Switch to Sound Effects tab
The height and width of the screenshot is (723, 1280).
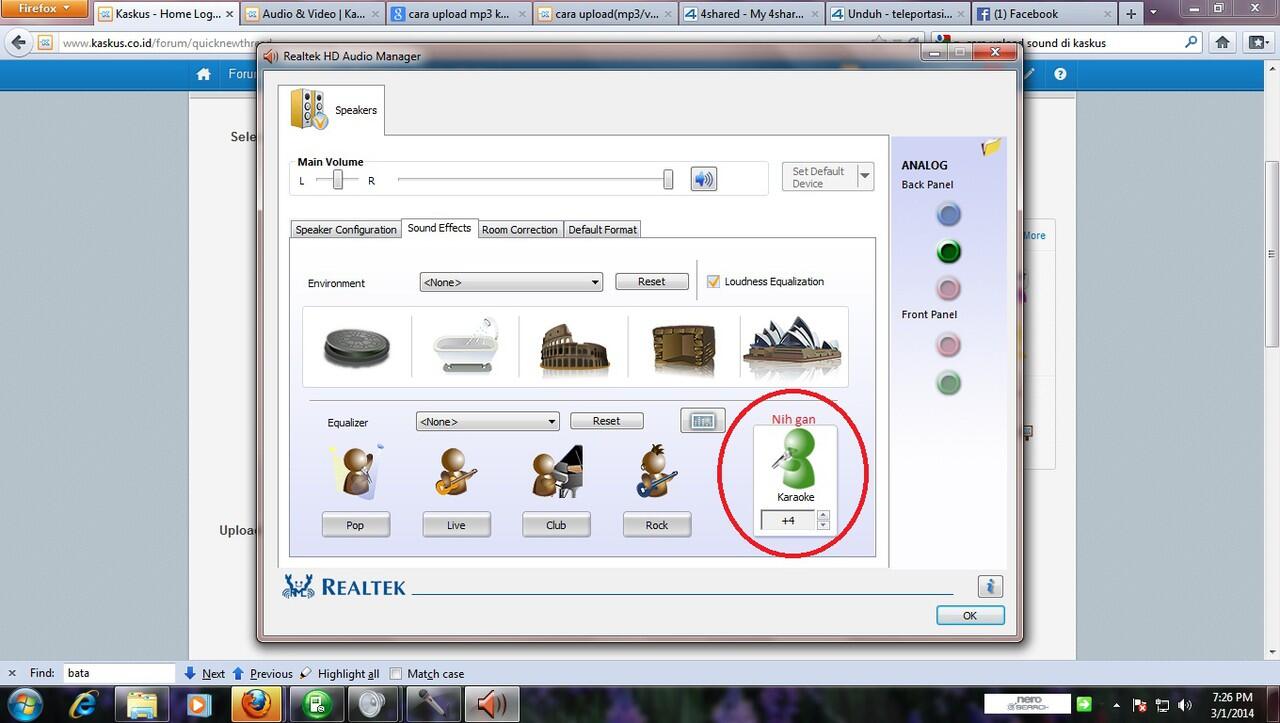pos(439,228)
